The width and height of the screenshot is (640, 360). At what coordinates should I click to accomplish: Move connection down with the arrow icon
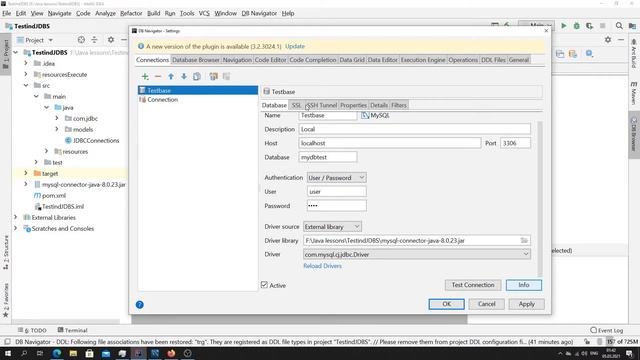(x=184, y=76)
